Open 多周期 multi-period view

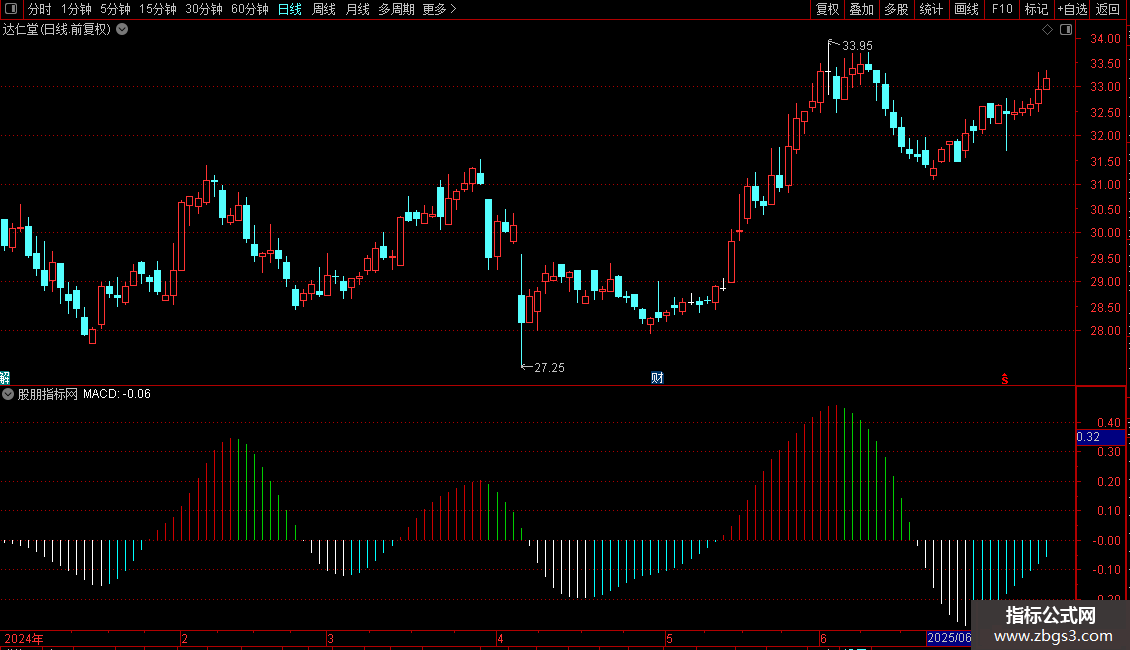tap(396, 9)
